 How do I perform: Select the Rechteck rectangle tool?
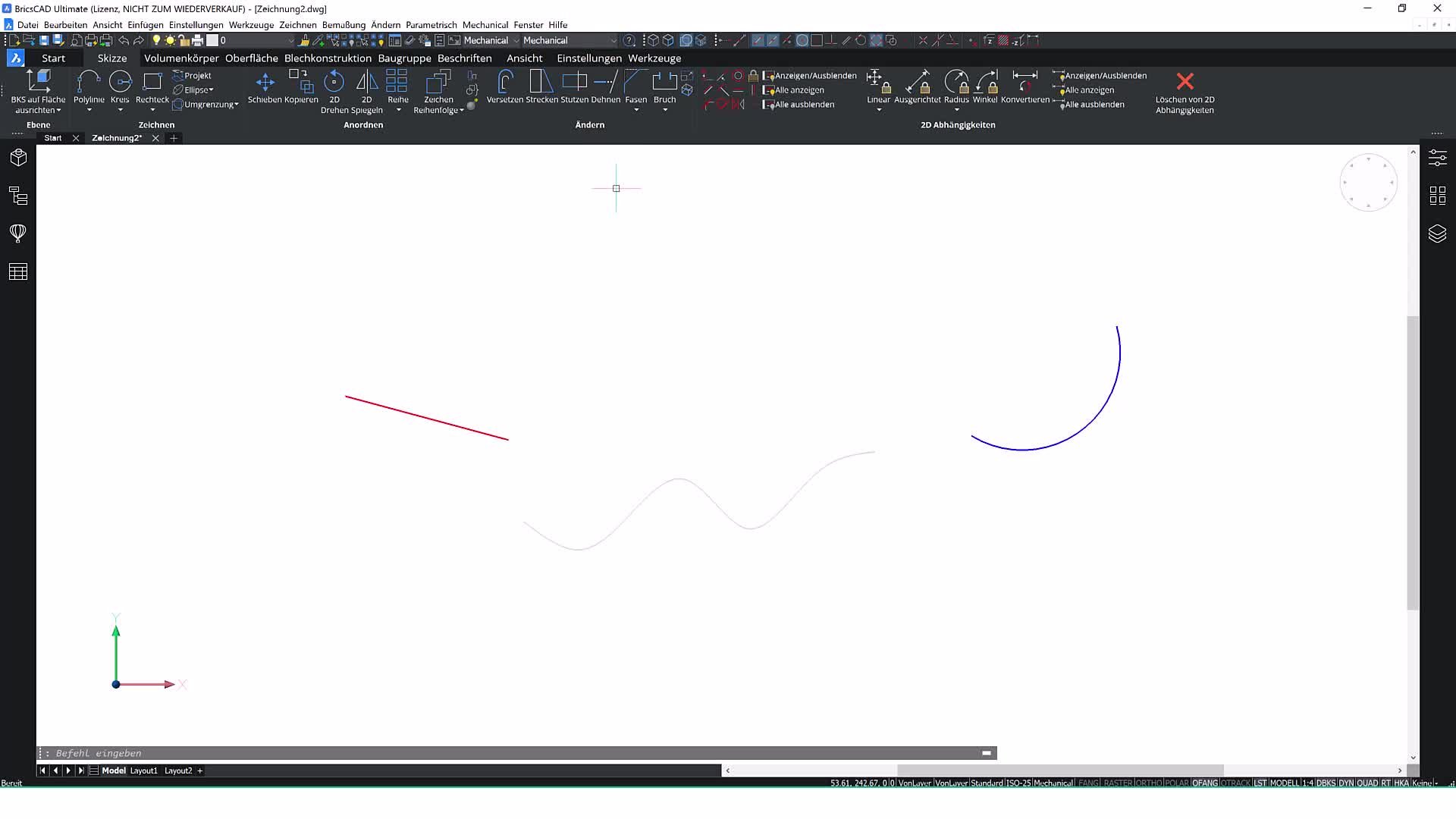coord(152,86)
